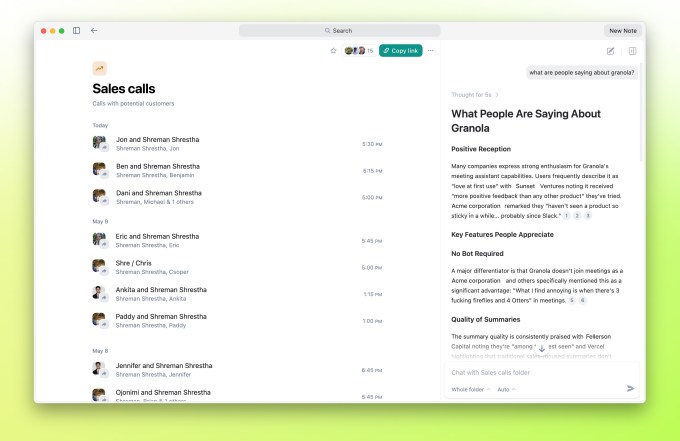The image size is (680, 441).
Task: Start a new chat with compose icon
Action: point(610,51)
